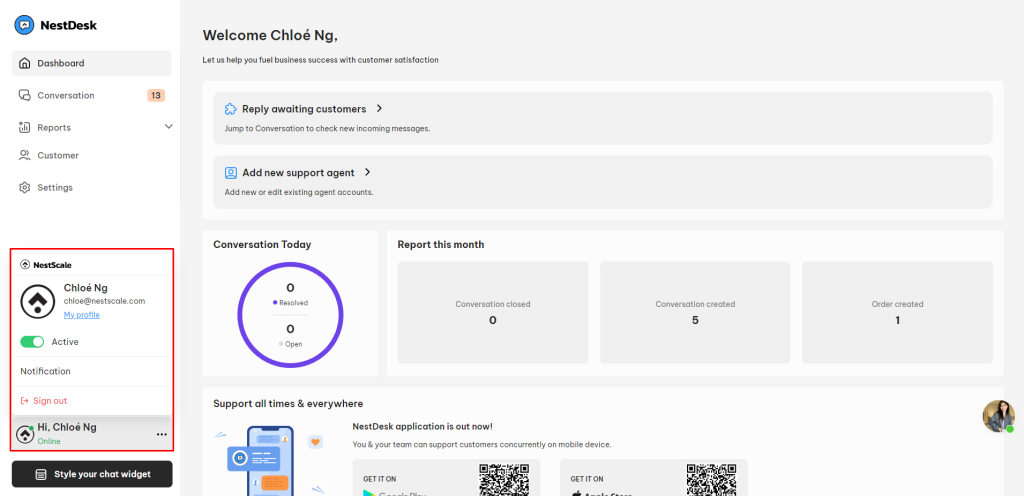Click the chevron after Add new support agent
The width and height of the screenshot is (1024, 496).
tap(368, 173)
